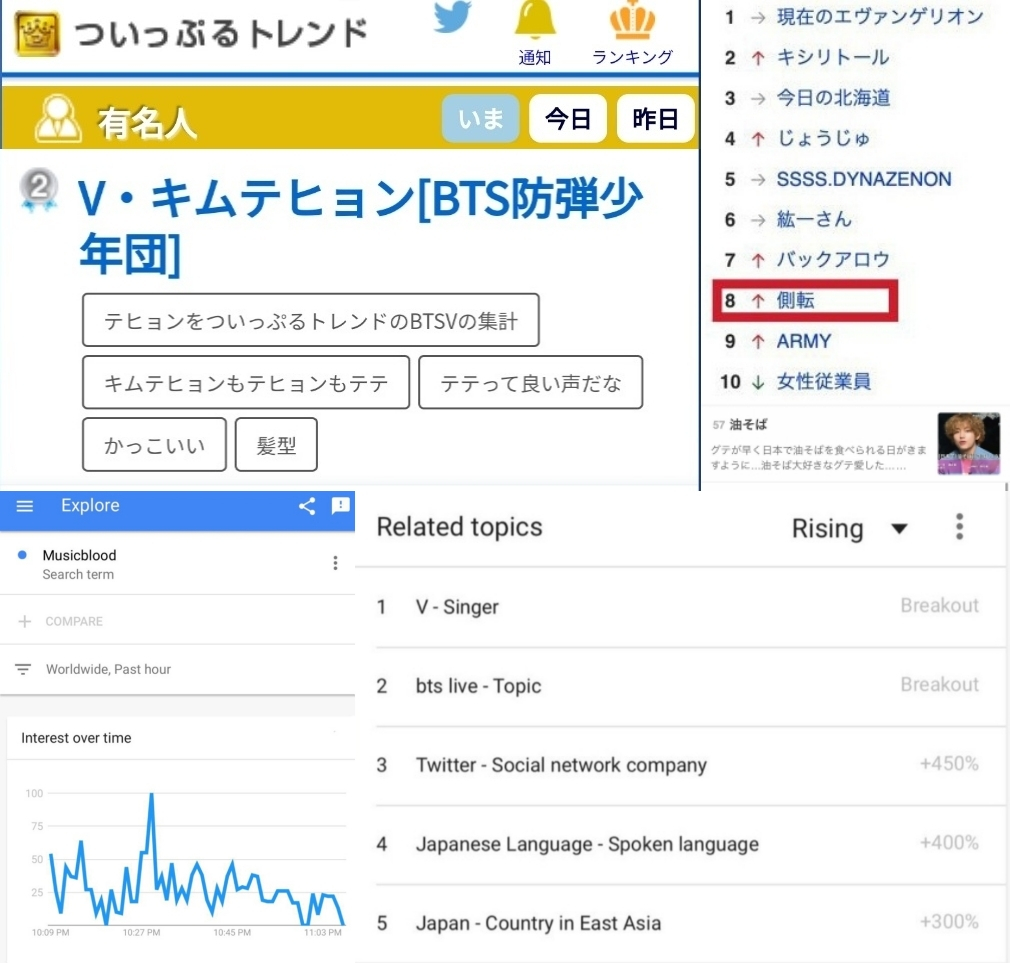Select the いま time filter
The height and width of the screenshot is (963, 1010).
pyautogui.click(x=480, y=120)
